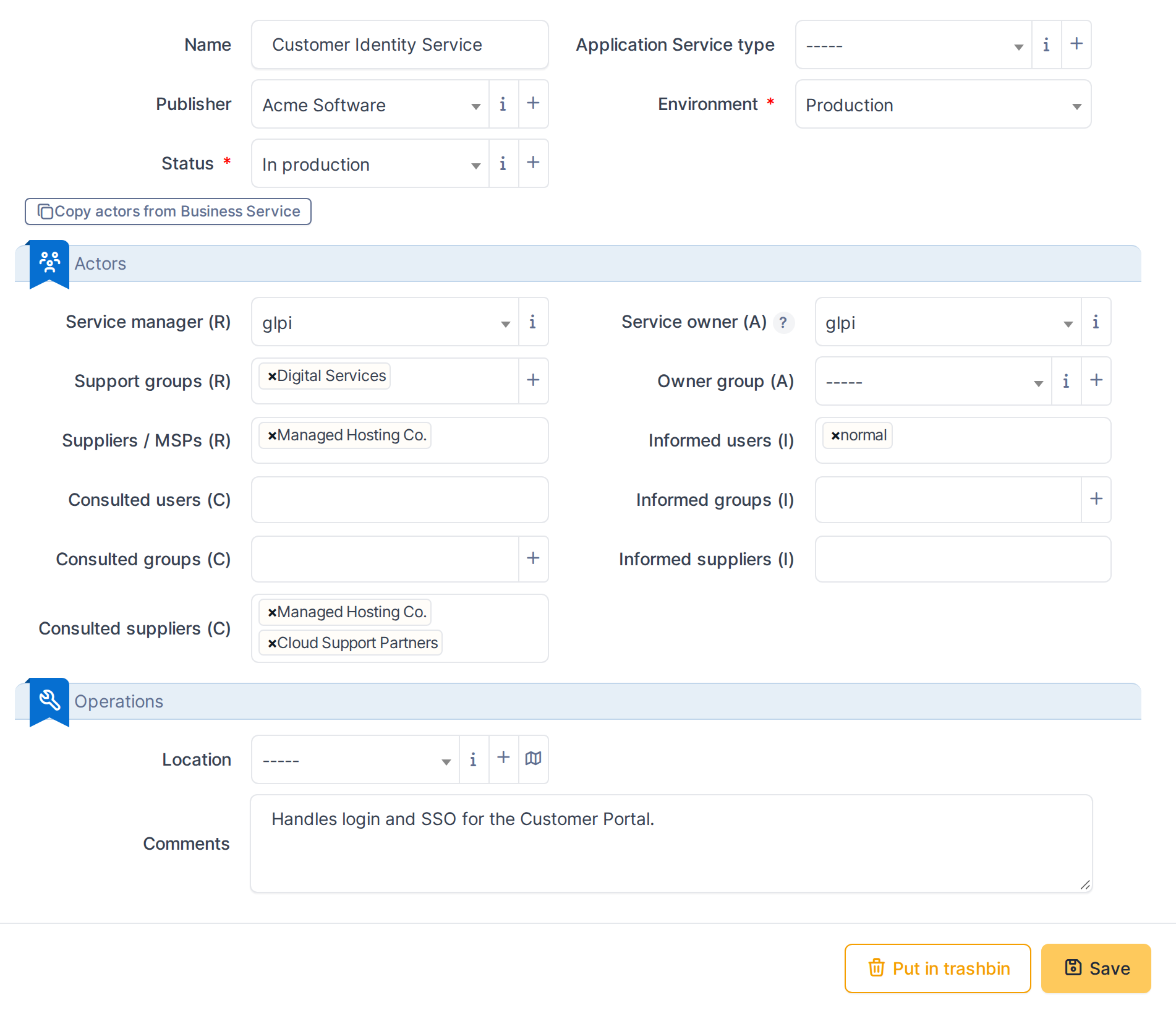Click help question mark near Service owner

coord(783,322)
